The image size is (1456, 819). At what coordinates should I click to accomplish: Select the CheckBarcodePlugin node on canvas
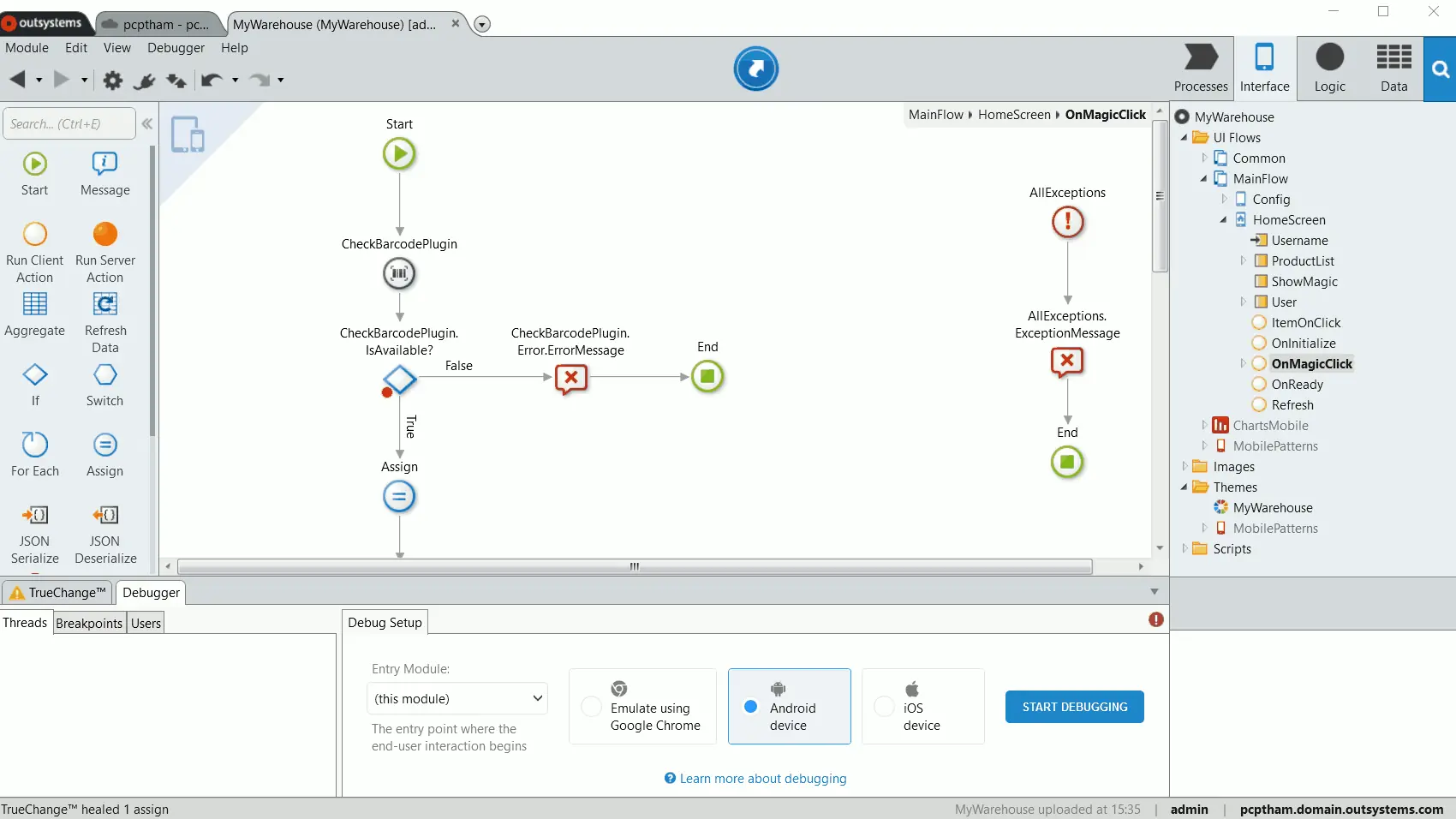(399, 273)
